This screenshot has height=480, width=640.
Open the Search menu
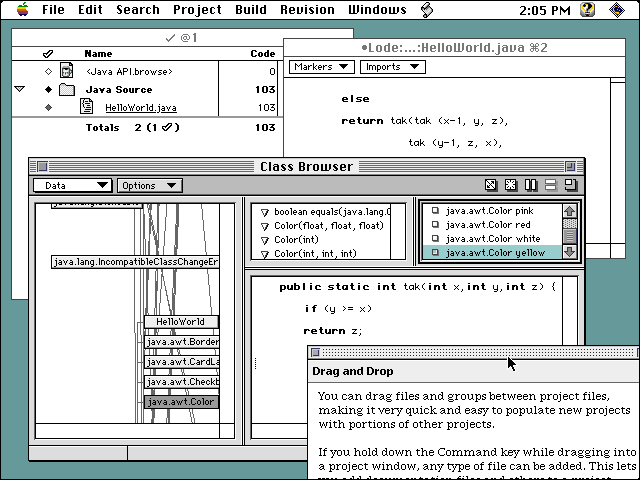click(x=138, y=9)
